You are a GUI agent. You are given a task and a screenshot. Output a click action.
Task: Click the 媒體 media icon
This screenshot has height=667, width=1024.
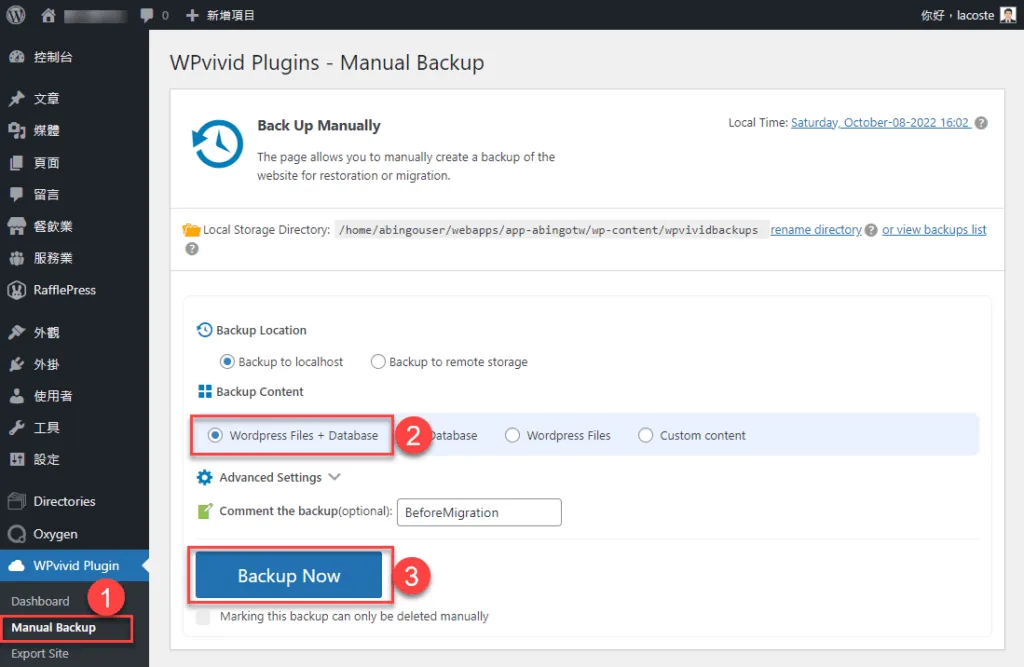coord(17,131)
